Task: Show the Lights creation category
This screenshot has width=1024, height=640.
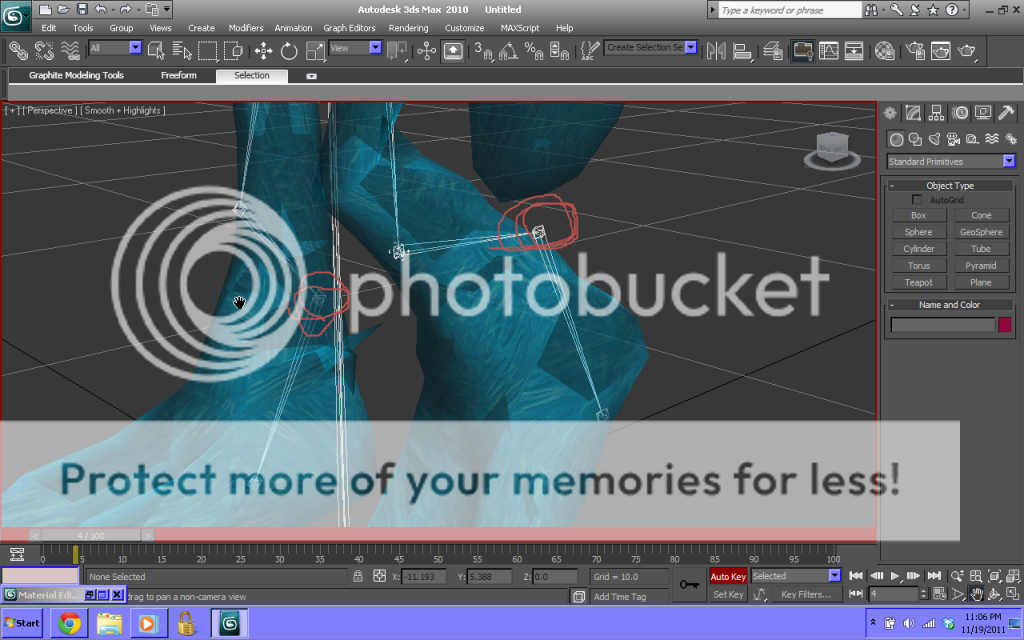Action: point(935,138)
